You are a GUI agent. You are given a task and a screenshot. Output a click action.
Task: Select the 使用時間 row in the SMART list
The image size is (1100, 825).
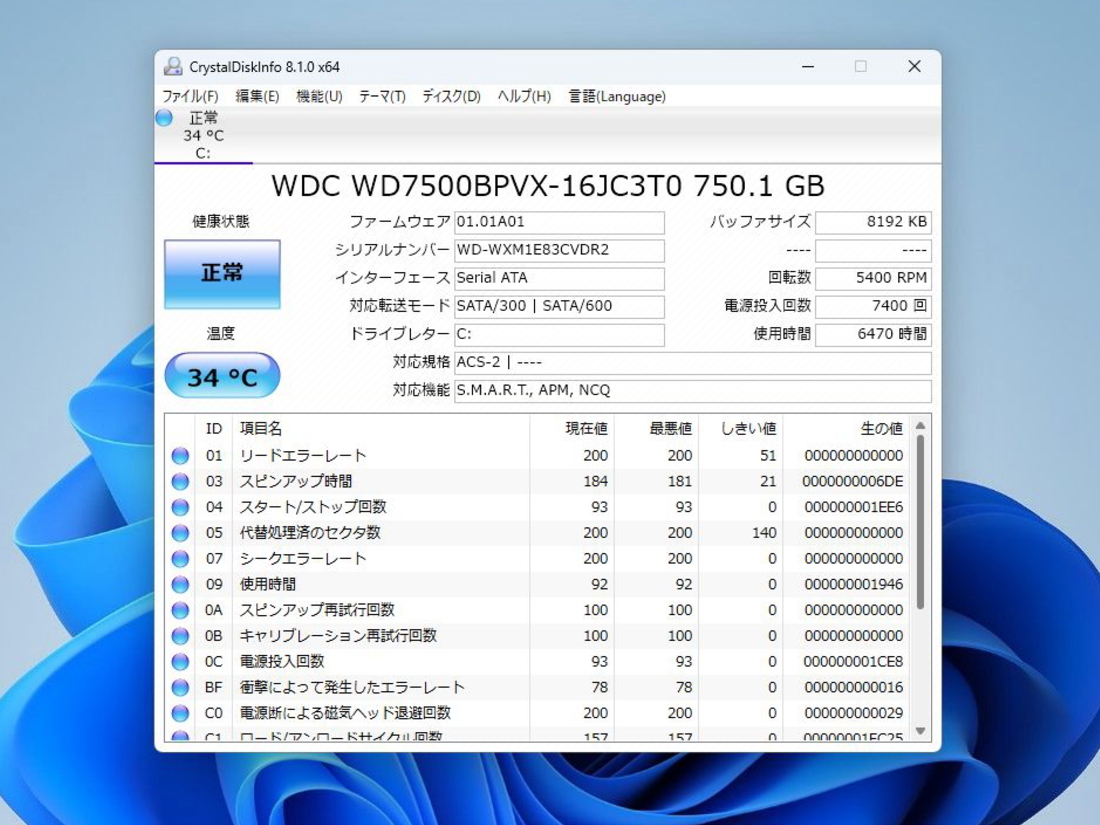[x=538, y=584]
